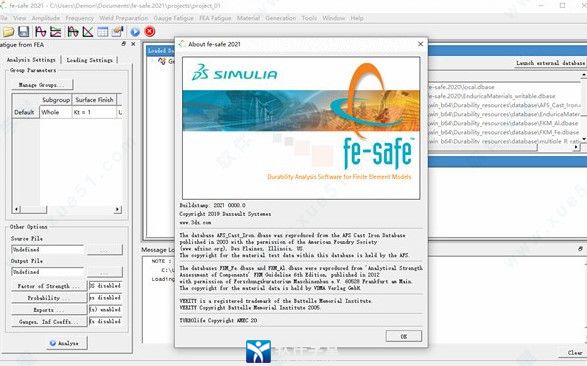Open the Gauge Fatigue menu
Viewport: 587px width, 366px height.
click(x=174, y=18)
